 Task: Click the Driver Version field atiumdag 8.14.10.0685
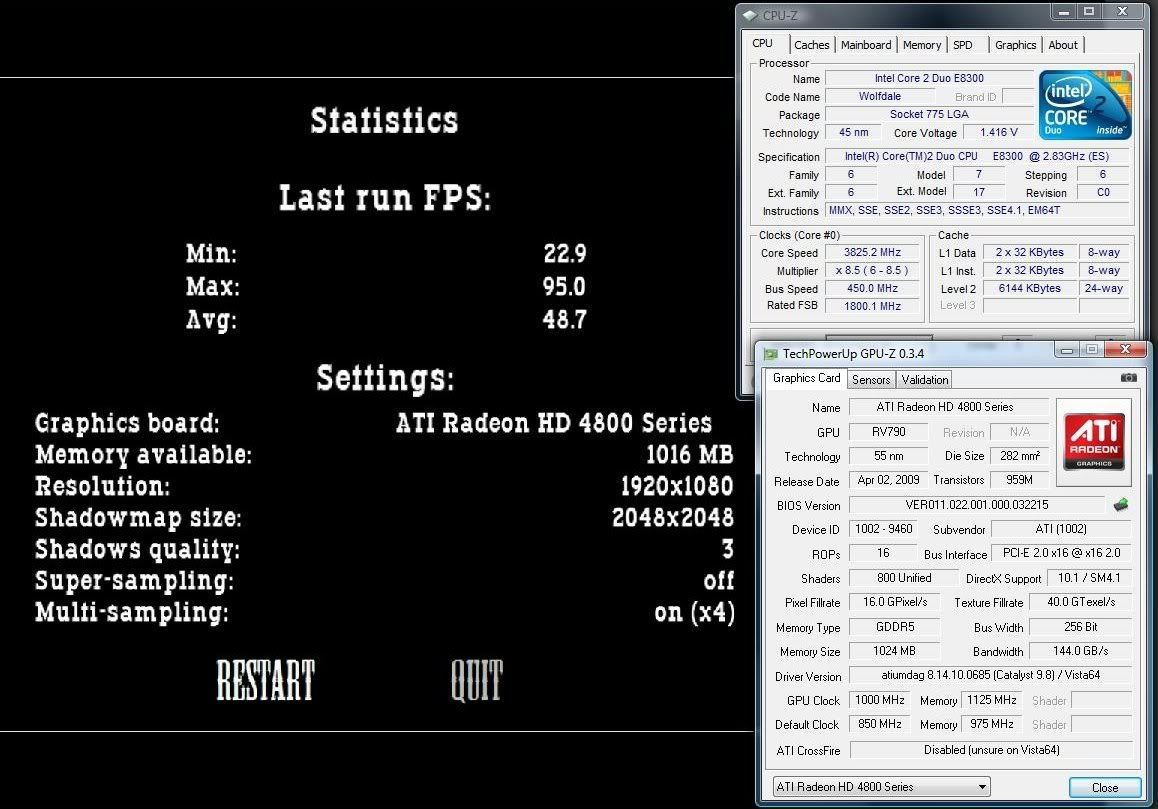(990, 675)
